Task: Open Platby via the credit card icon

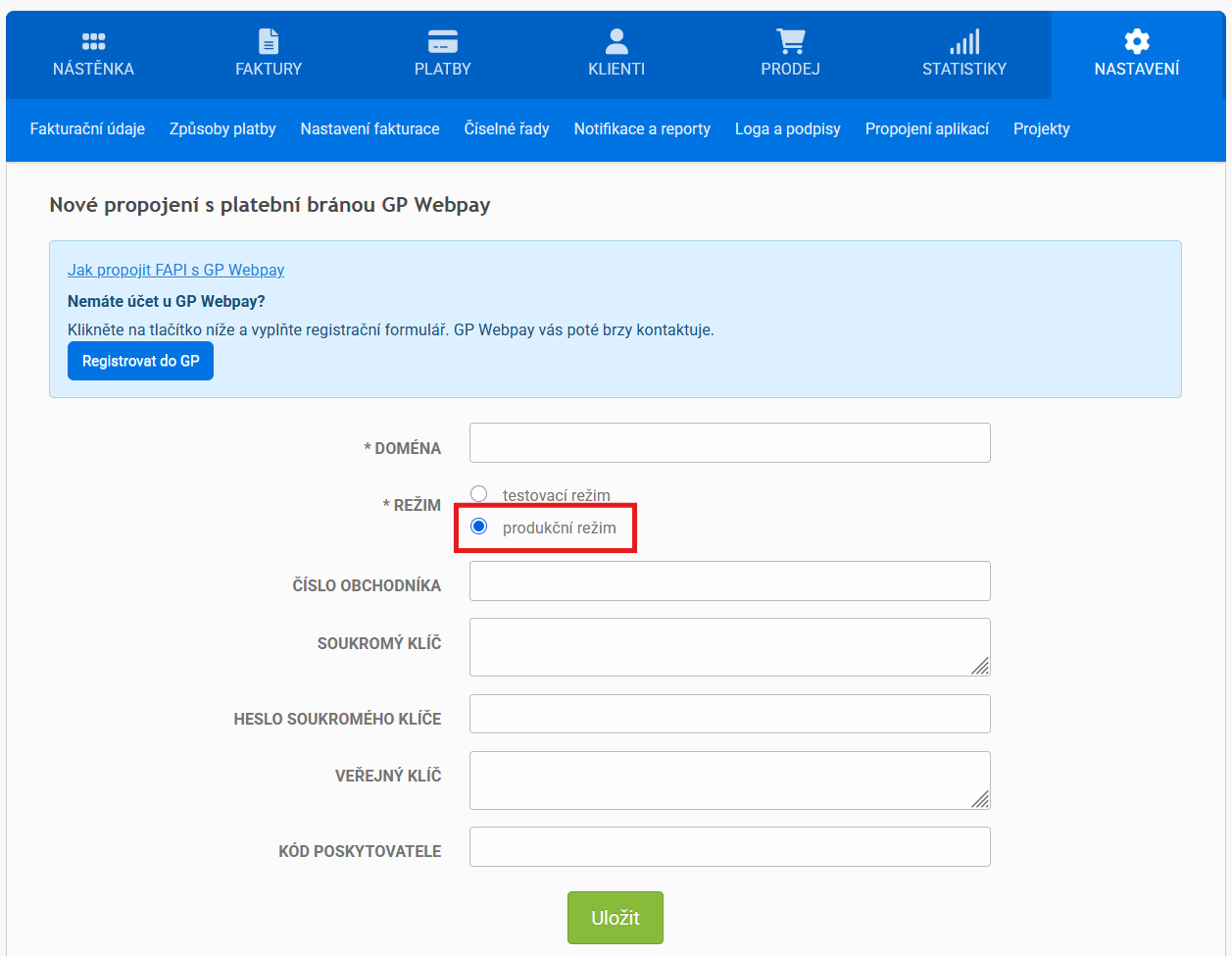Action: point(443,41)
